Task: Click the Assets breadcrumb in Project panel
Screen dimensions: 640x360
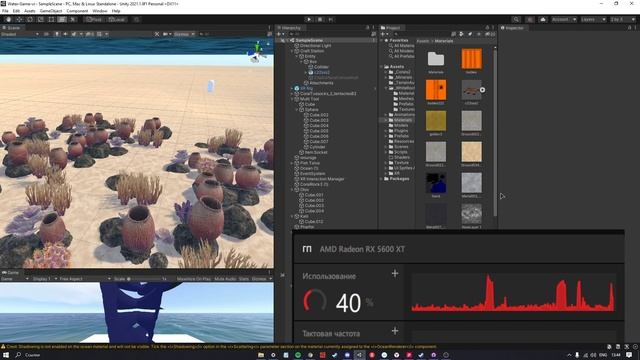Action: click(x=422, y=41)
